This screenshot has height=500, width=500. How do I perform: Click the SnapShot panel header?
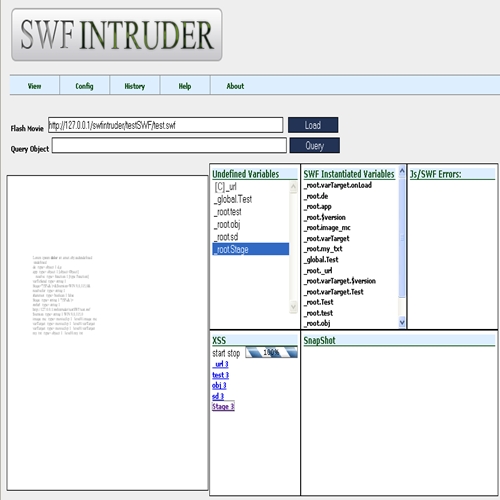coord(399,340)
